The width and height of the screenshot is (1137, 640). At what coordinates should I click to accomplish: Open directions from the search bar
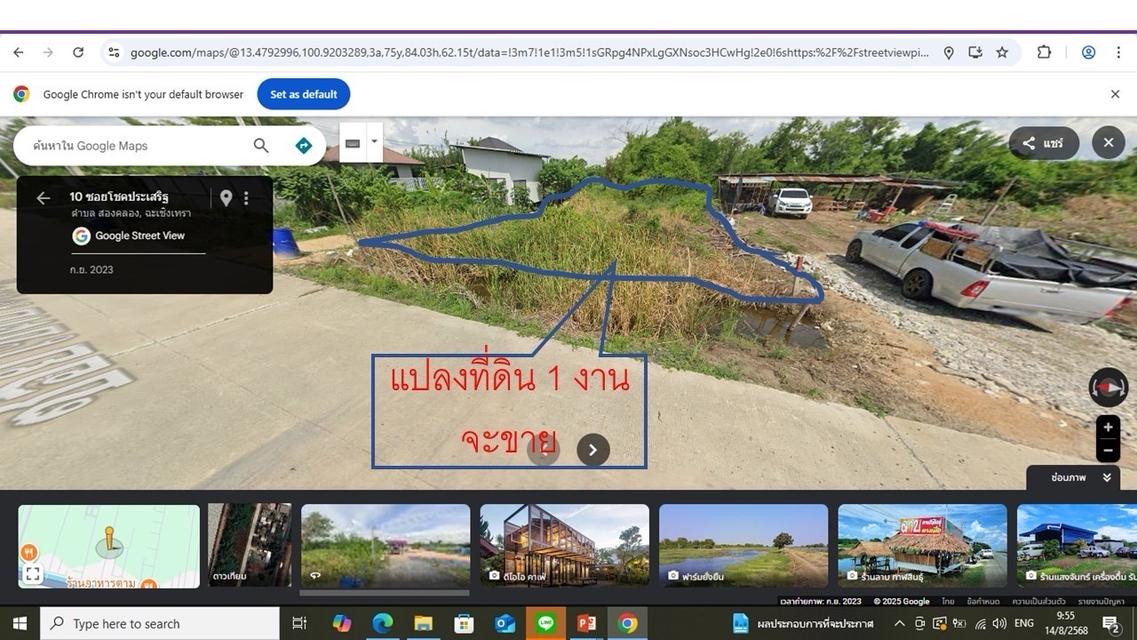[303, 144]
